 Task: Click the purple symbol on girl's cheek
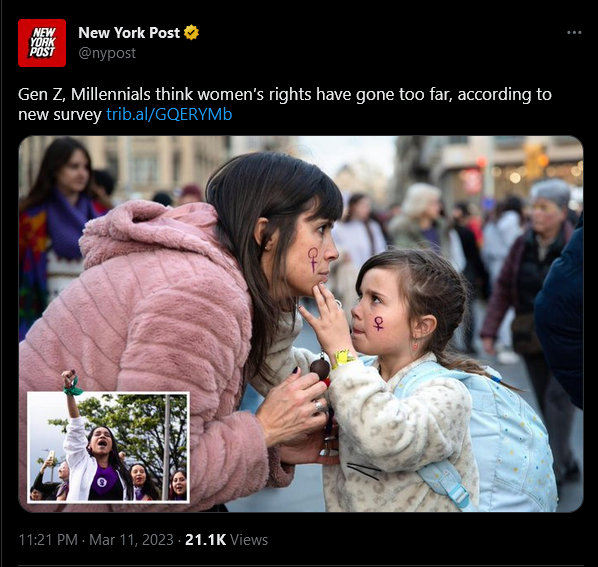(378, 323)
